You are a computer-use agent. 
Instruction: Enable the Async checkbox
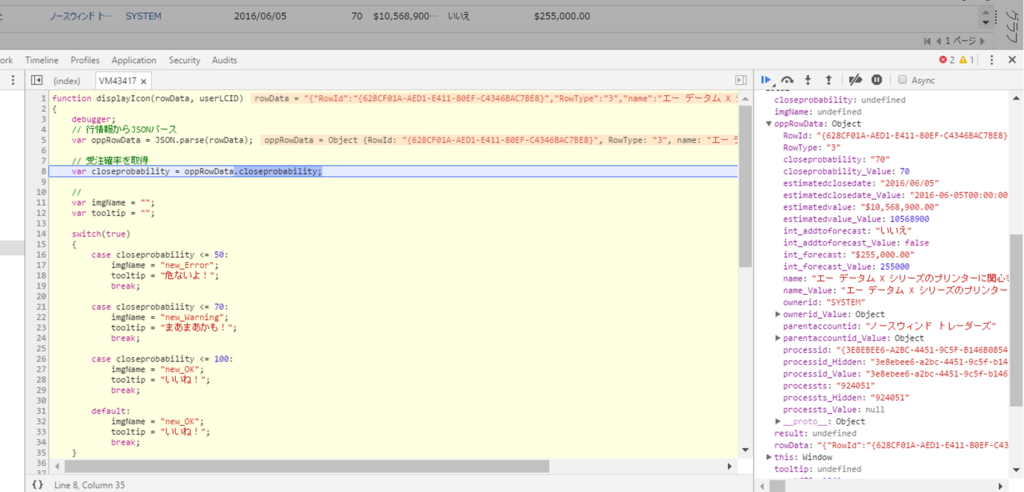pyautogui.click(x=903, y=80)
